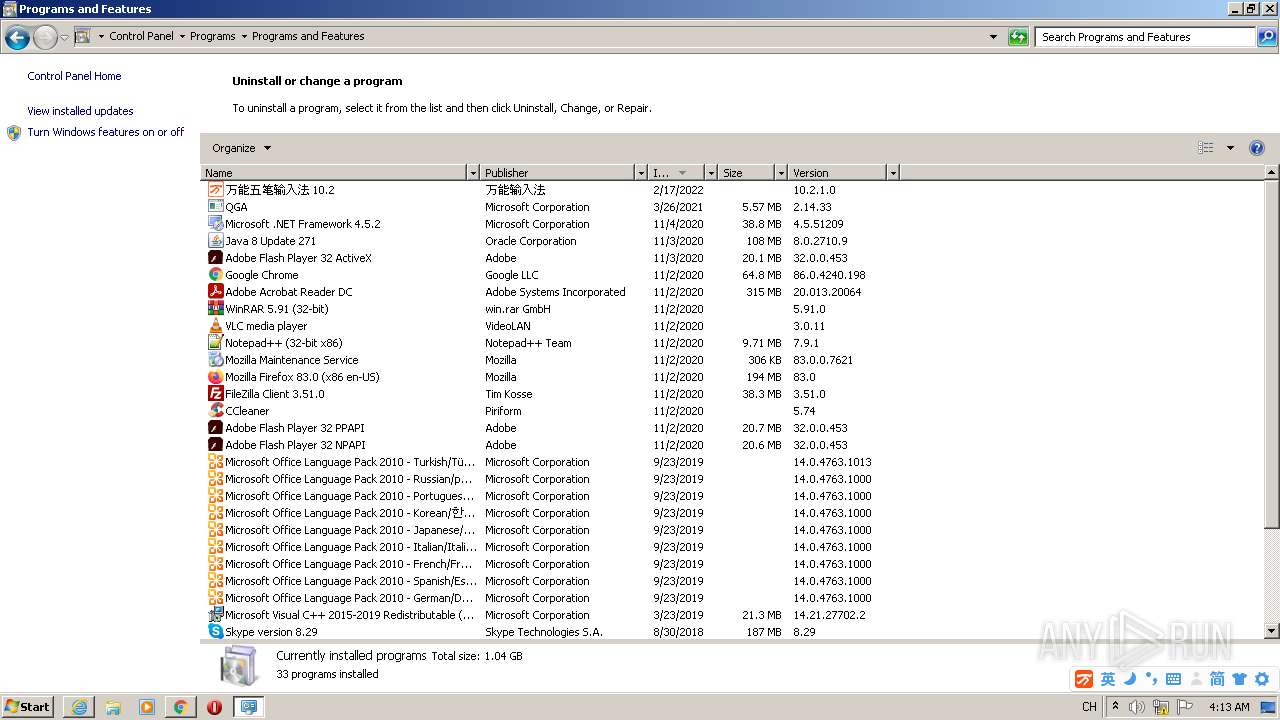Open IME soft keyboard icon
Viewport: 1280px width, 720px height.
click(x=1174, y=679)
